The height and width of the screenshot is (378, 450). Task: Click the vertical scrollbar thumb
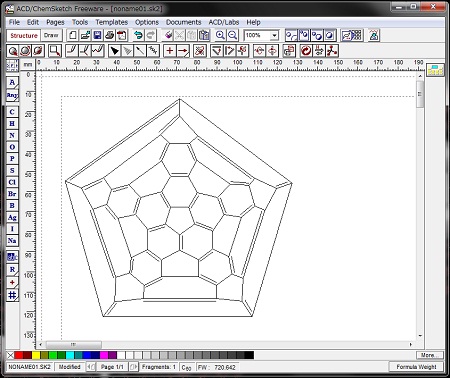pyautogui.click(x=420, y=94)
